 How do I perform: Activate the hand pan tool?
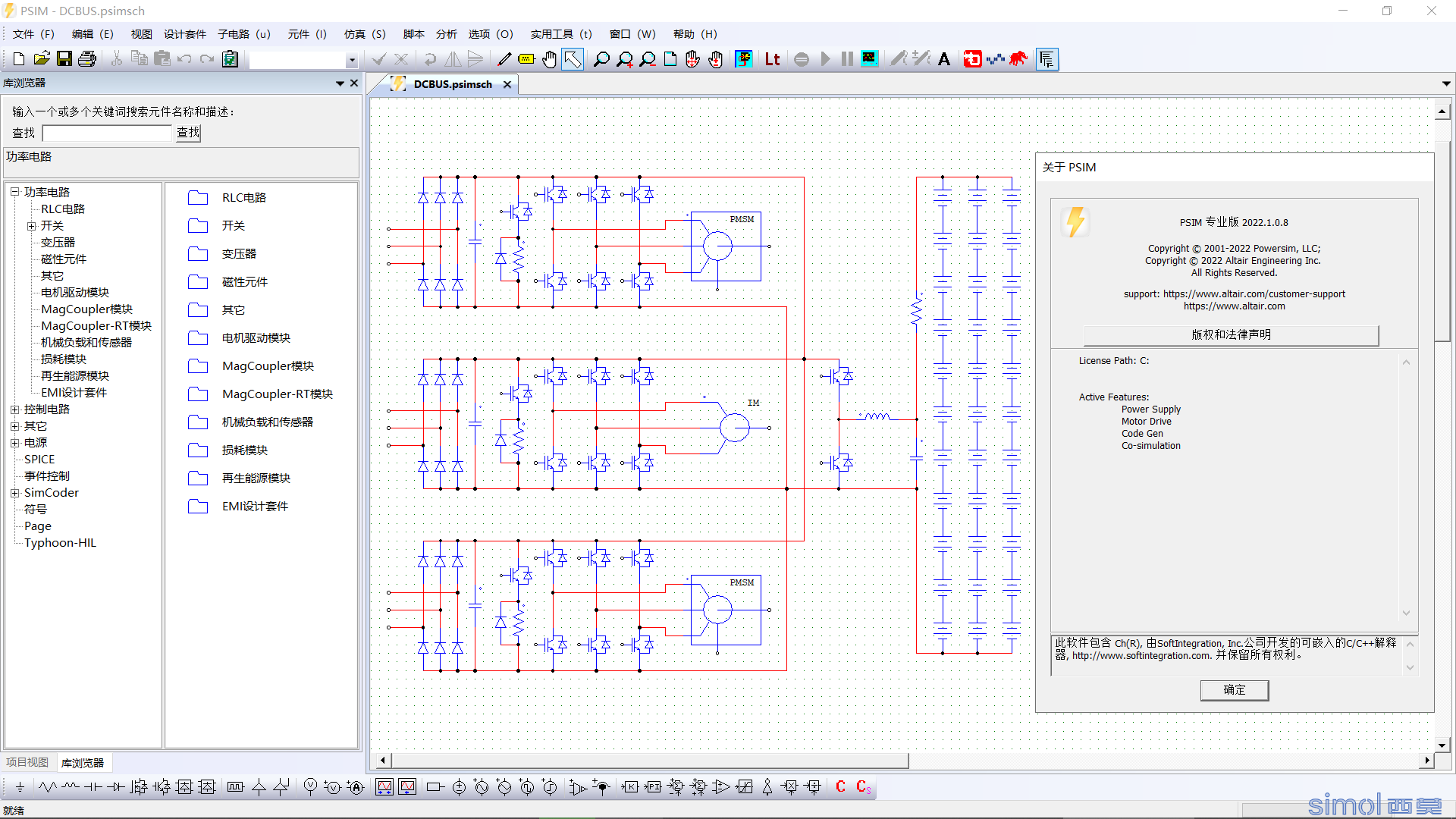coord(549,59)
